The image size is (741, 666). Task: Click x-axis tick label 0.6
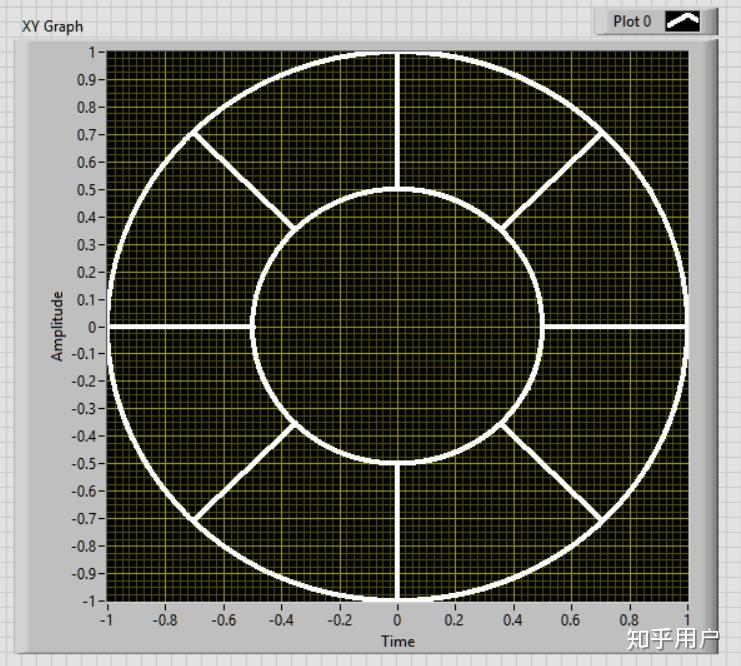pyautogui.click(x=570, y=619)
